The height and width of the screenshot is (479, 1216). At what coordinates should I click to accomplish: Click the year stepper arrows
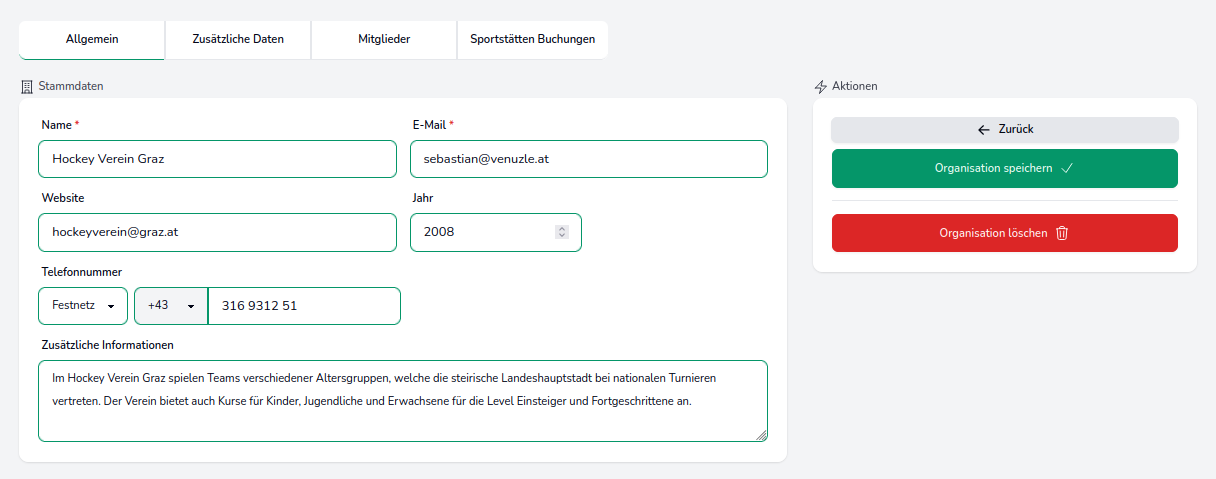[562, 232]
